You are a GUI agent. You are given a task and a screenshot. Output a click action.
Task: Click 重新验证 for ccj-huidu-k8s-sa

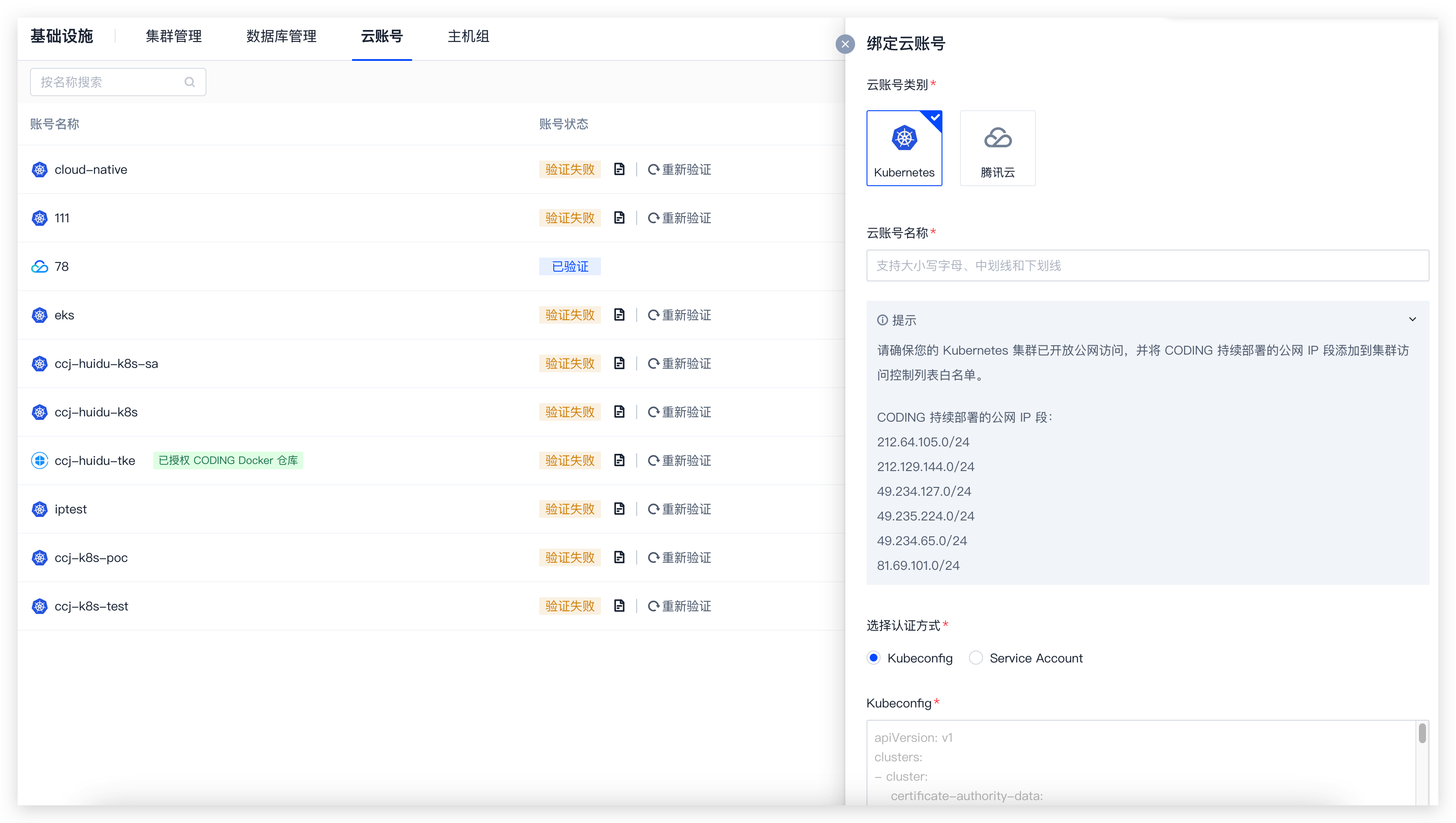679,363
